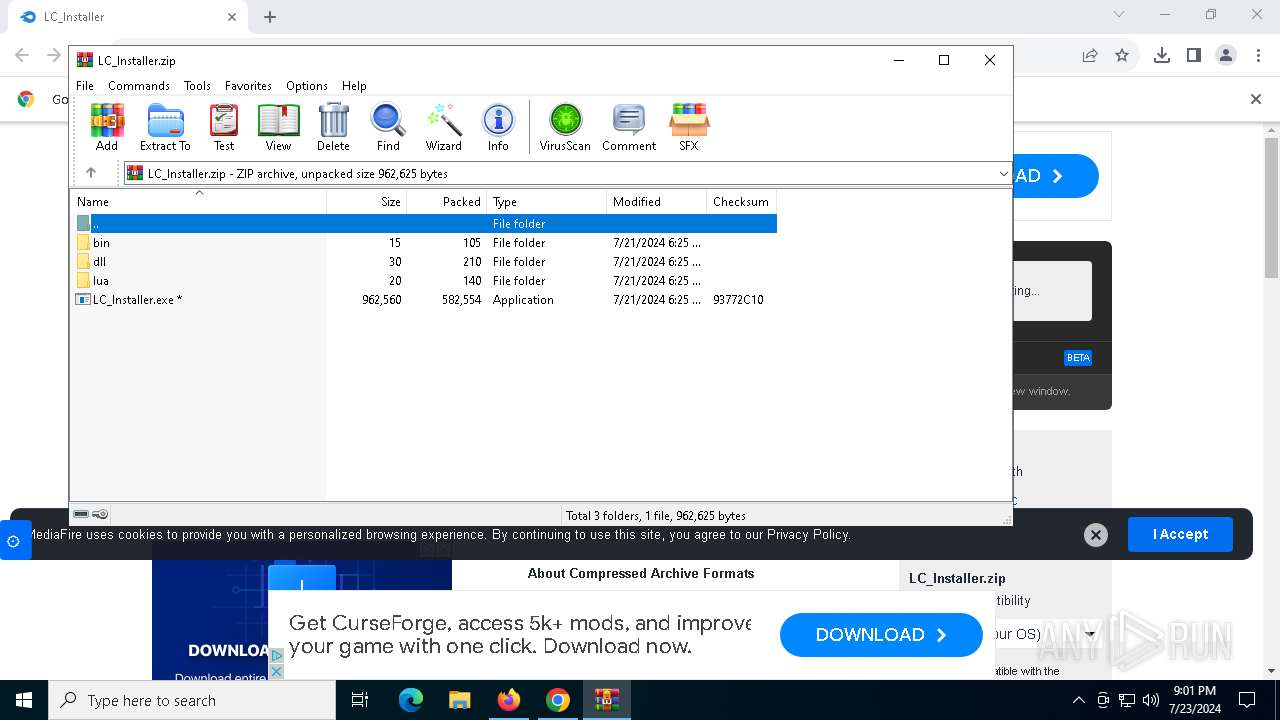This screenshot has width=1280, height=720.
Task: Open Task View on taskbar
Action: (360, 700)
